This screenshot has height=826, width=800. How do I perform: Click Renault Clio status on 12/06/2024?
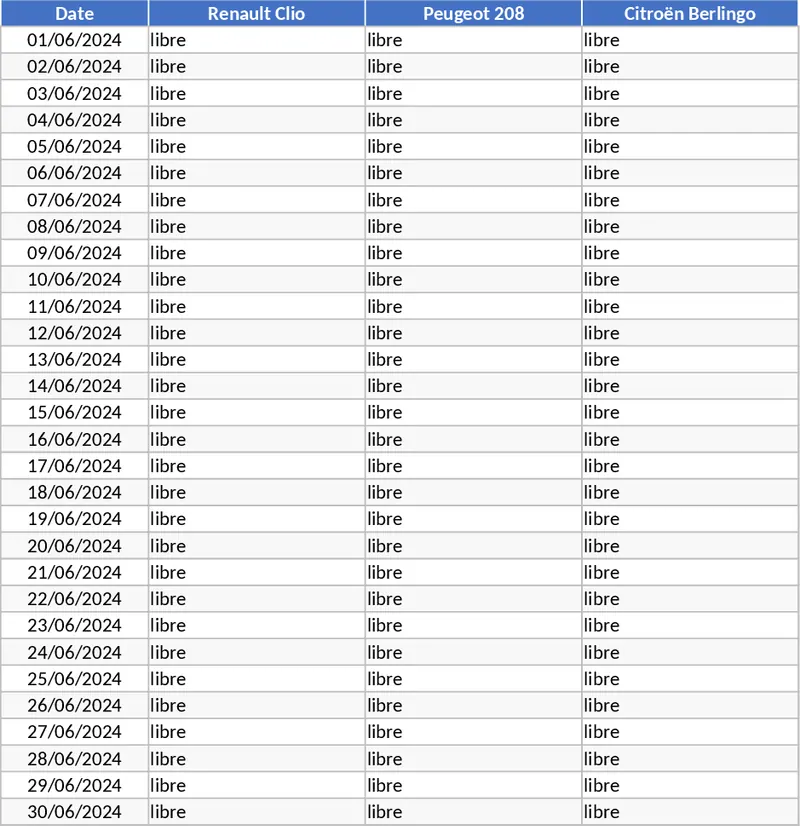coord(256,332)
